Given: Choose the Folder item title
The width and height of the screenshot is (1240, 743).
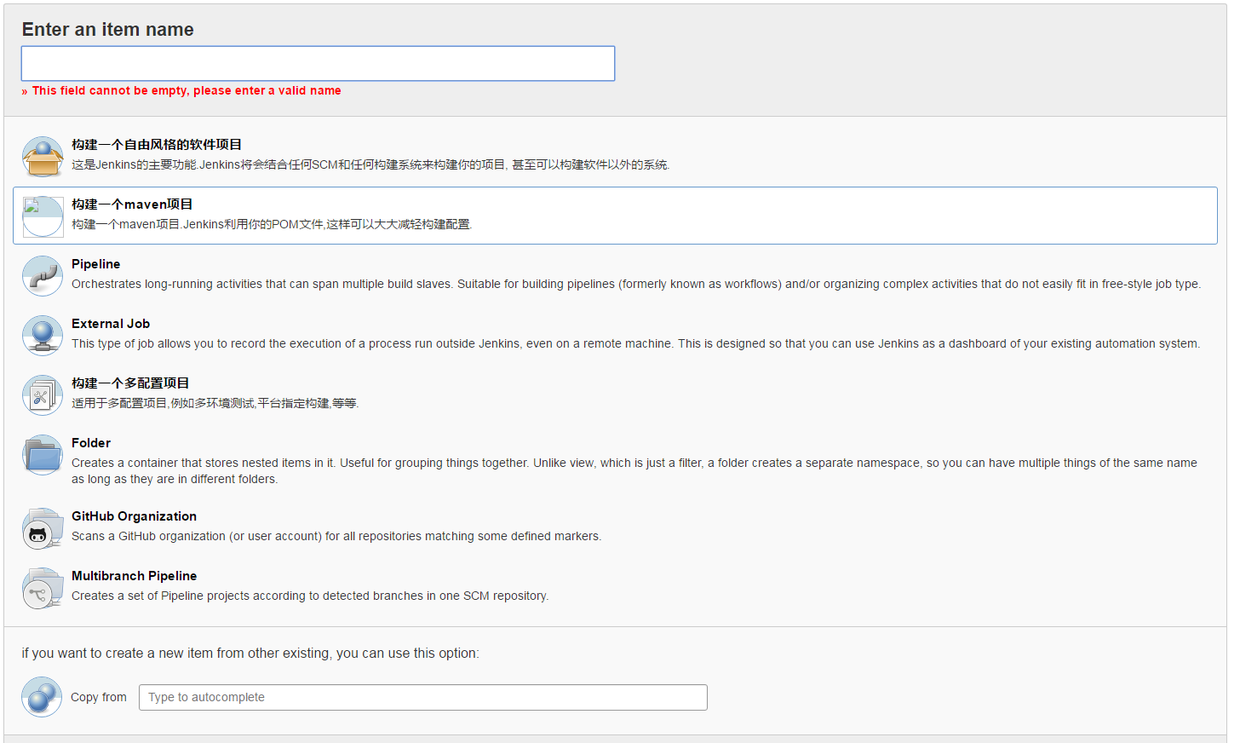Looking at the screenshot, I should (91, 443).
